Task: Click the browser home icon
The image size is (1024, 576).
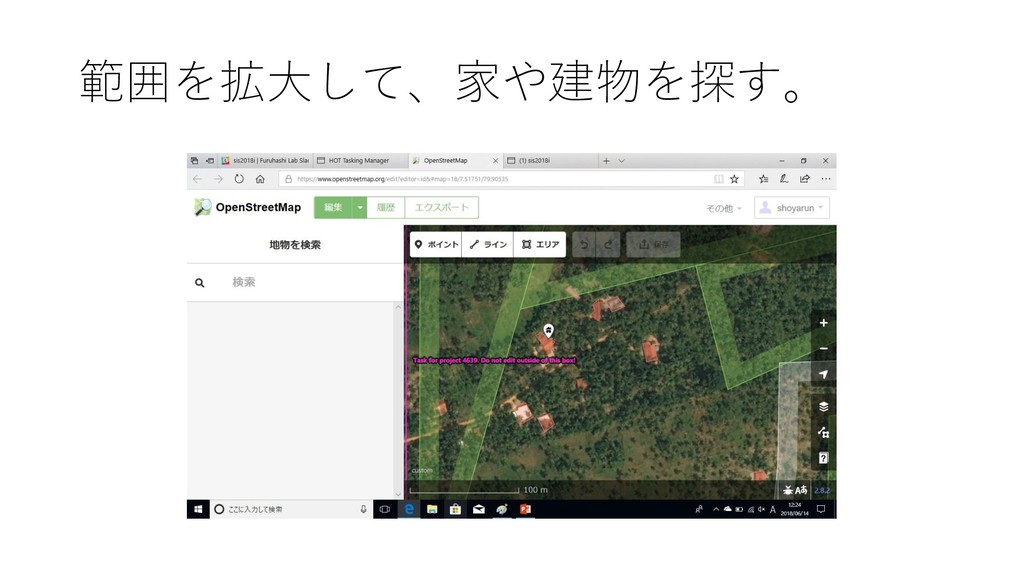Action: coord(260,179)
